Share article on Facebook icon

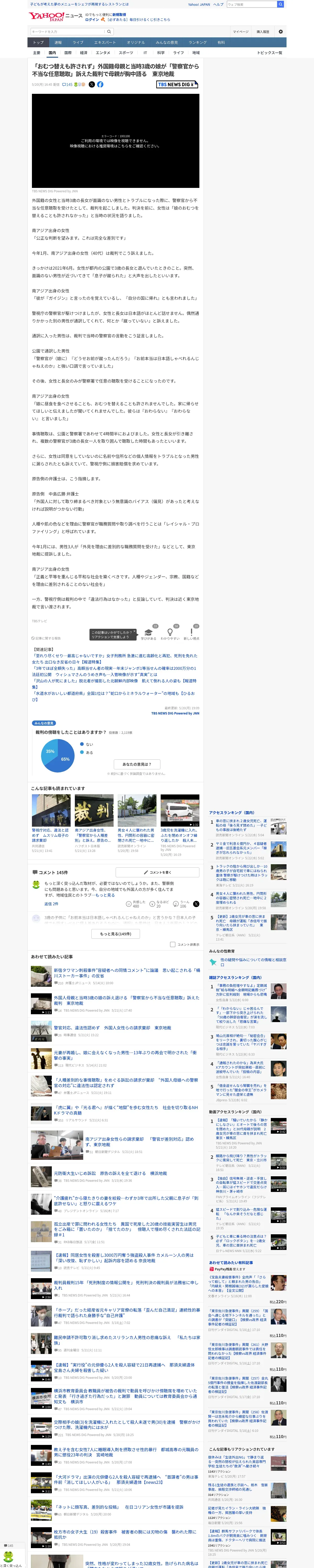click(x=100, y=85)
